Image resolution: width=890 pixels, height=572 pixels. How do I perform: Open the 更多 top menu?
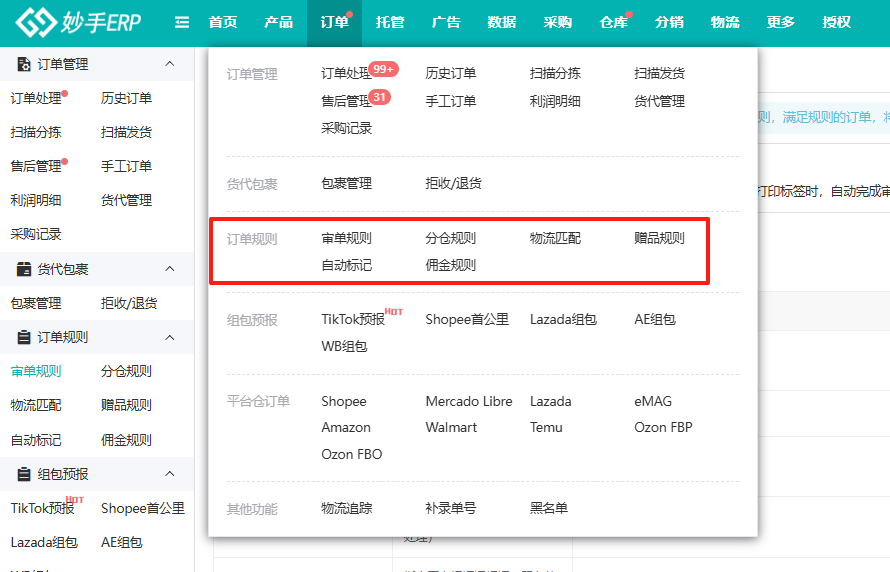pos(780,22)
